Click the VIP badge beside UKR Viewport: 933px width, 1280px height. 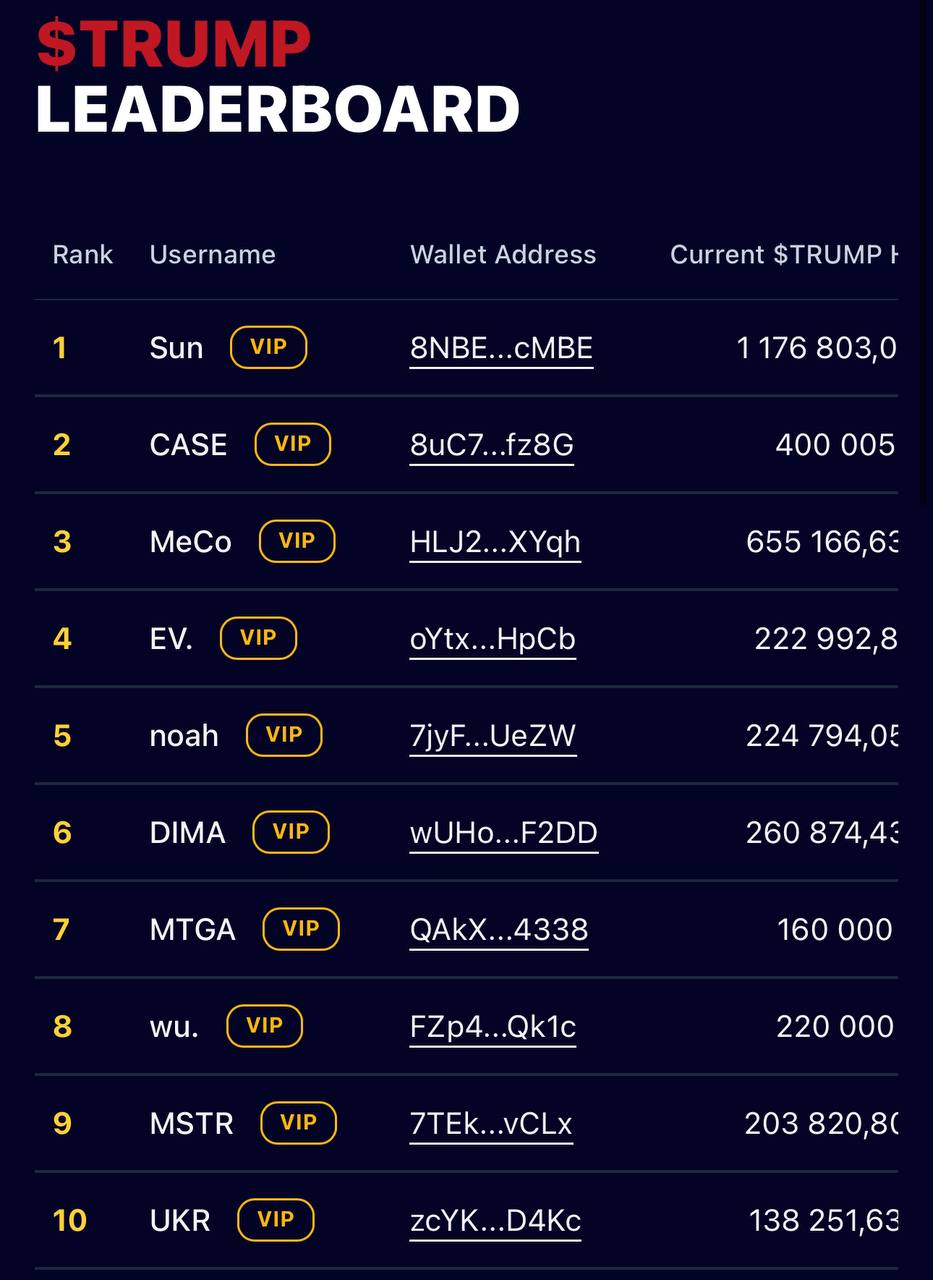point(276,1220)
